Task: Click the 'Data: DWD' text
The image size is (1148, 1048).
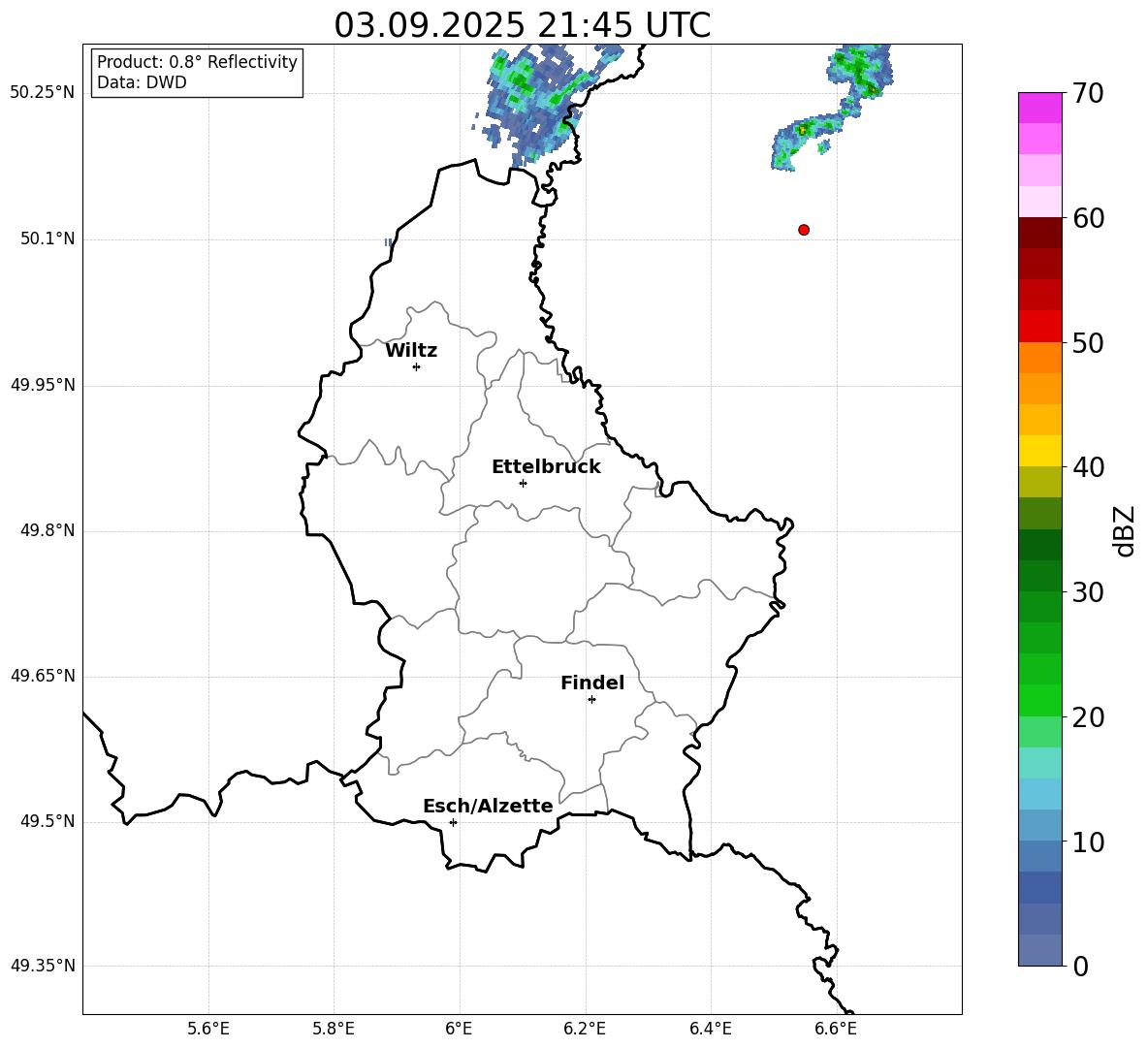Action: coord(142,82)
